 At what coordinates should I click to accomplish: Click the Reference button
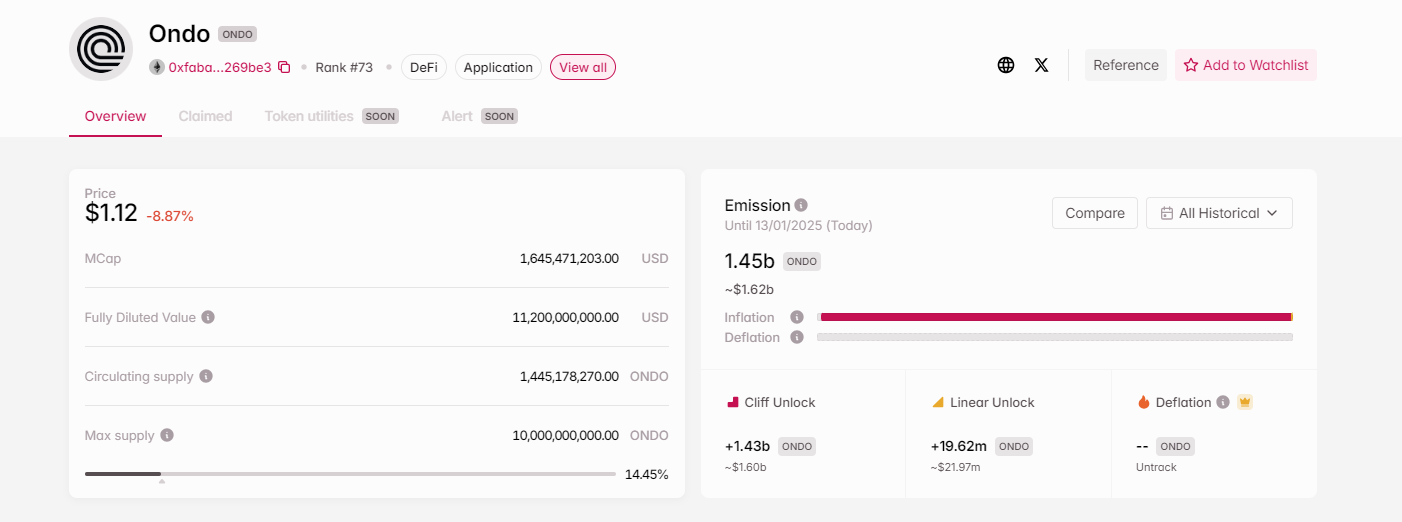1126,65
